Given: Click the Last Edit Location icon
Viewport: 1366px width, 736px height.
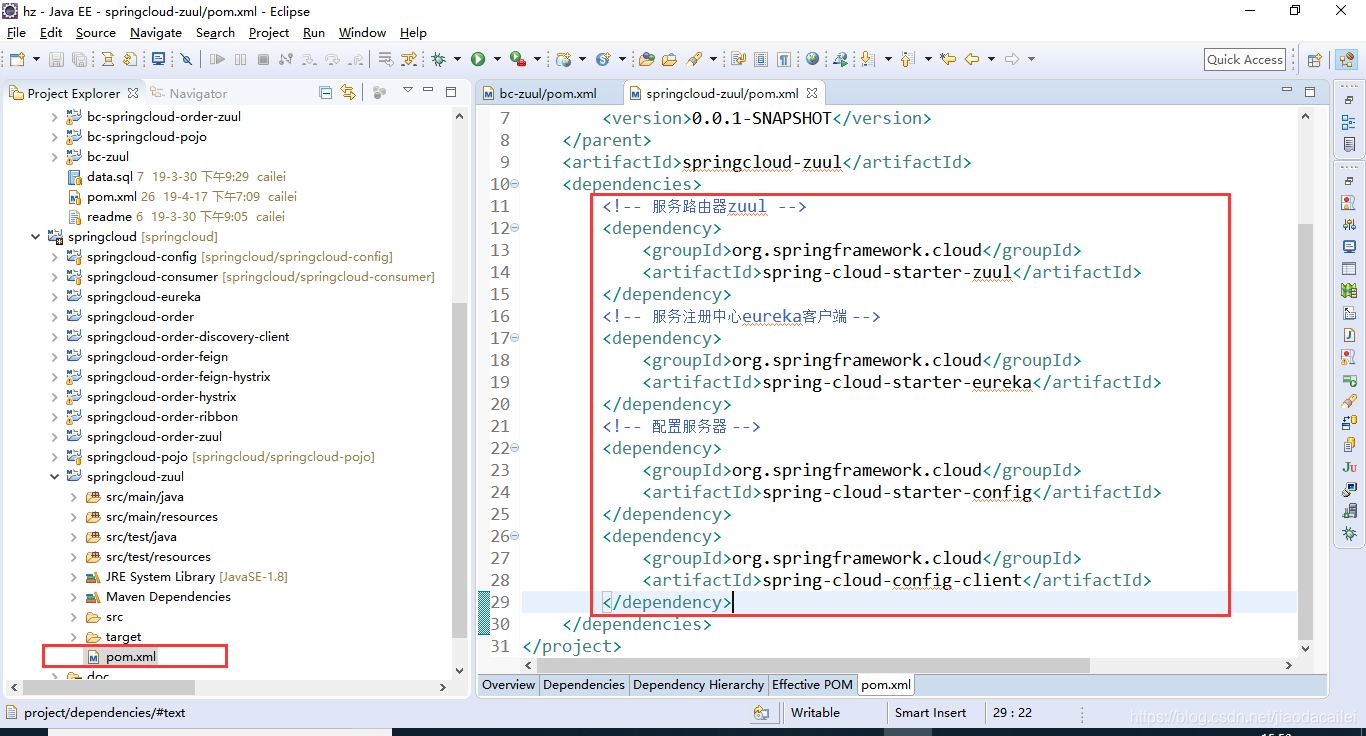Looking at the screenshot, I should 948,60.
